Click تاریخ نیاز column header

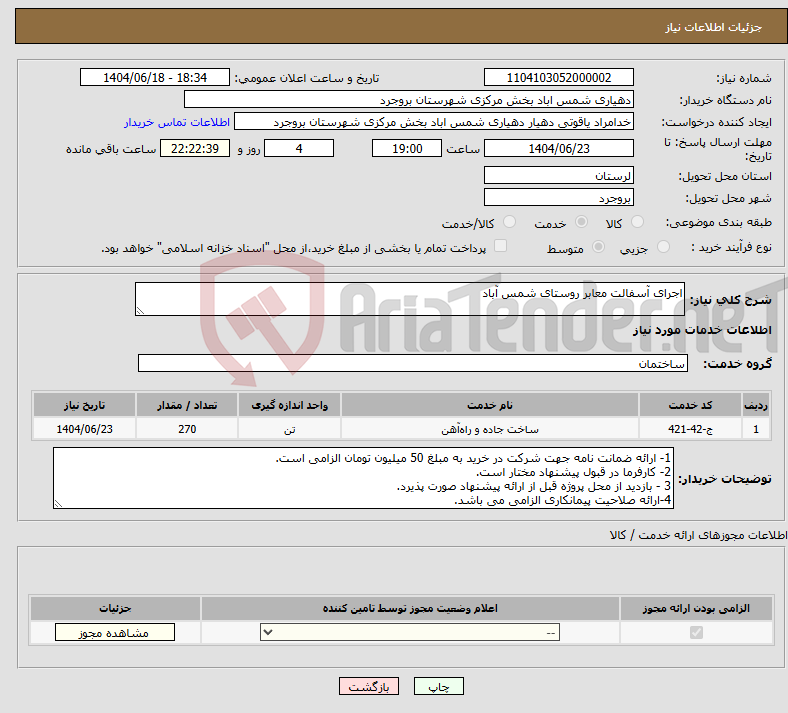(84, 405)
